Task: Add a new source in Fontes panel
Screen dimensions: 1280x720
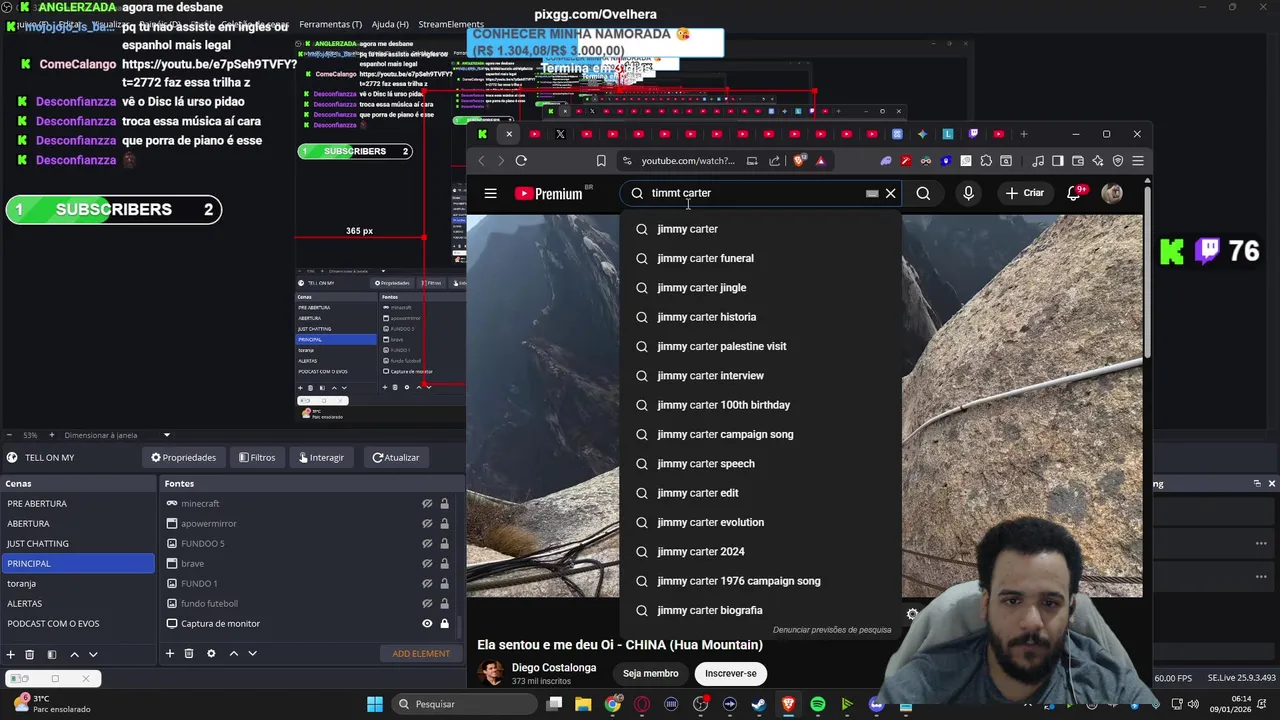Action: (x=170, y=654)
